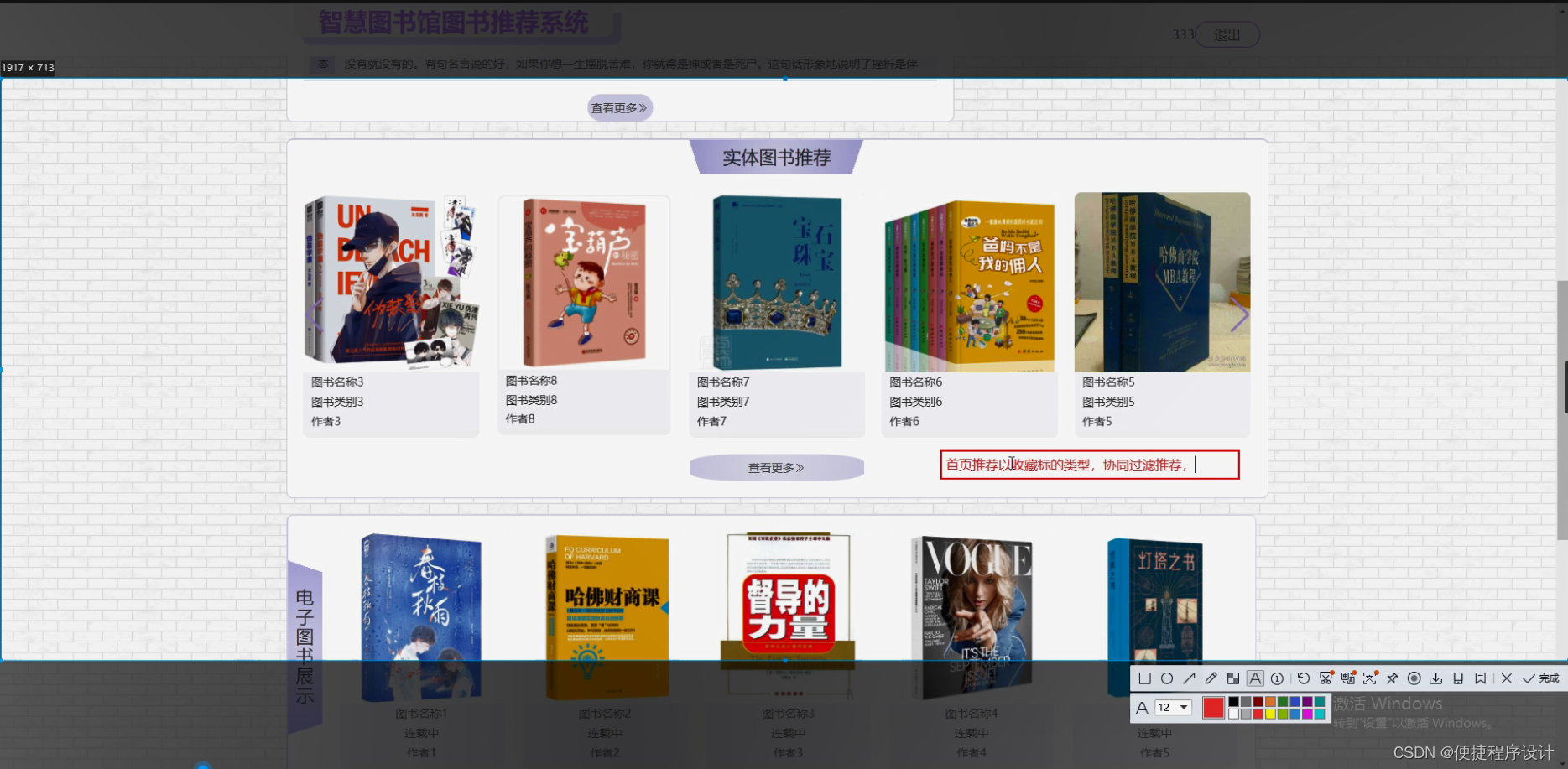
Task: Pick the dark red color swatch
Action: click(1258, 702)
